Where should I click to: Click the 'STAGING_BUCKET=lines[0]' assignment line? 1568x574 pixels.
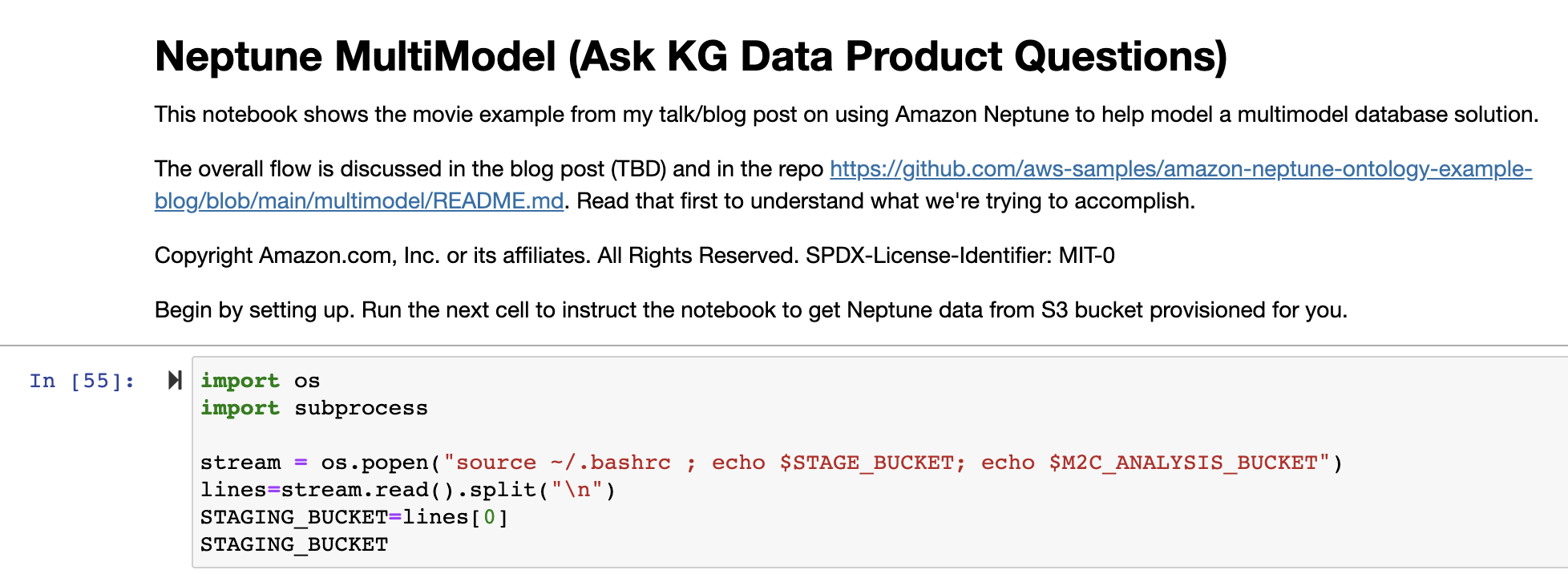point(354,517)
